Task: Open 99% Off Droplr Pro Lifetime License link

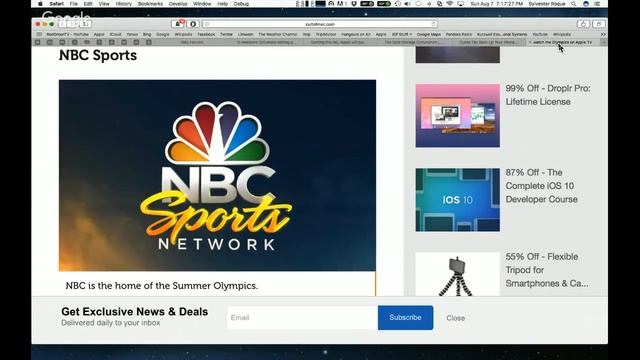Action: click(x=548, y=95)
